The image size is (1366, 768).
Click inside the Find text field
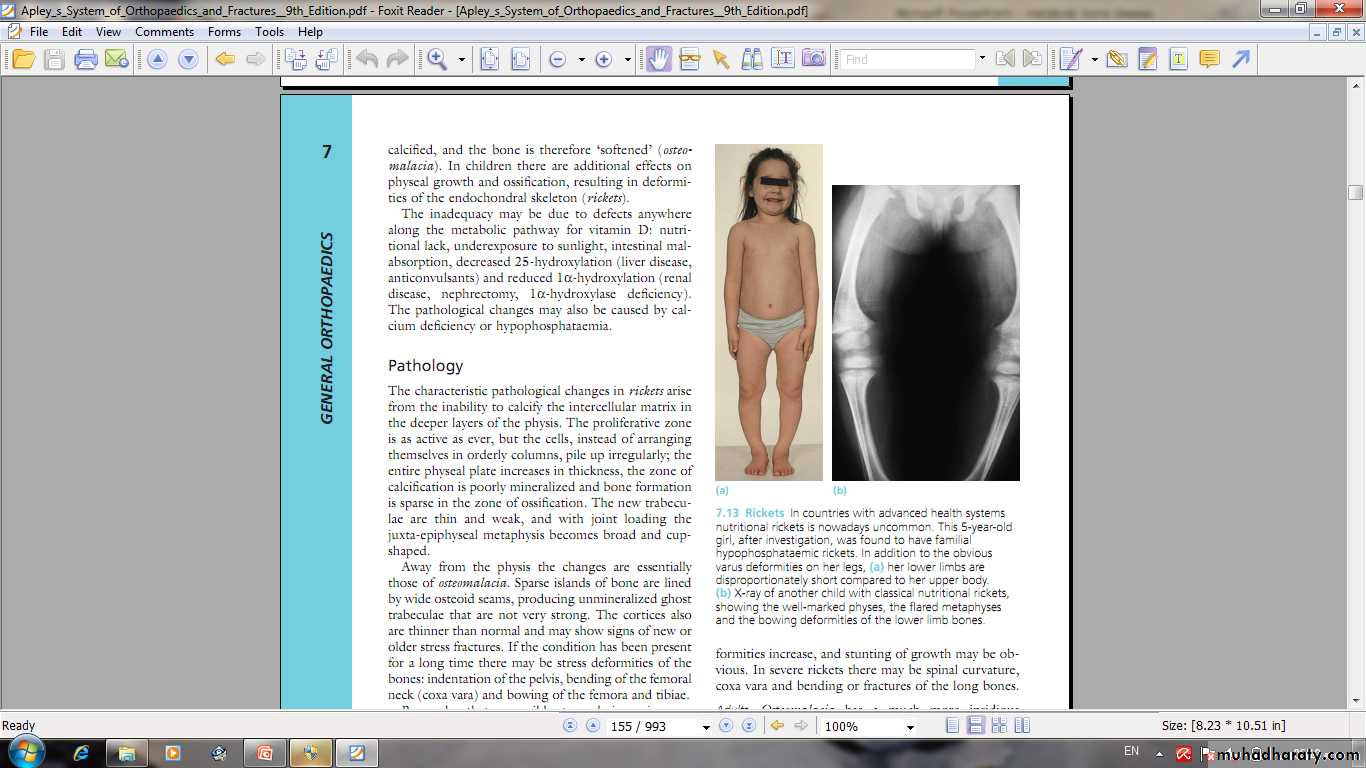click(x=906, y=59)
